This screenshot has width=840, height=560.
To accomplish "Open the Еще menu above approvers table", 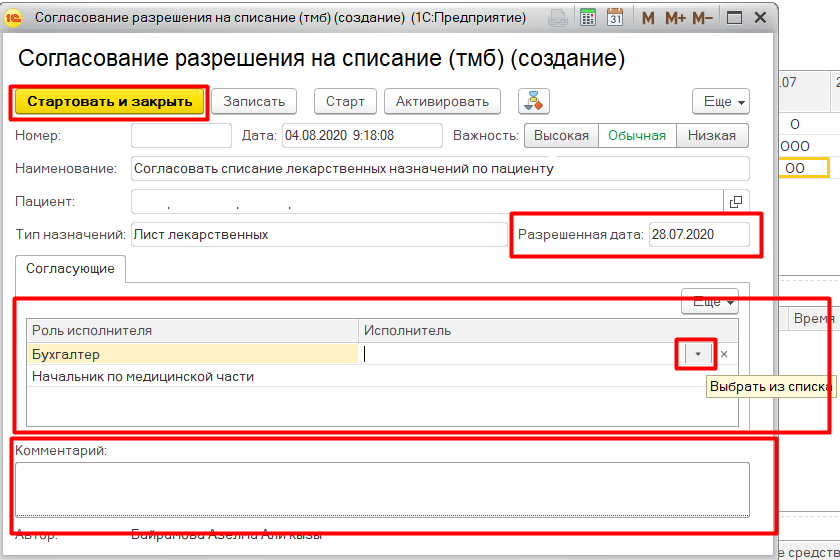I will click(709, 301).
